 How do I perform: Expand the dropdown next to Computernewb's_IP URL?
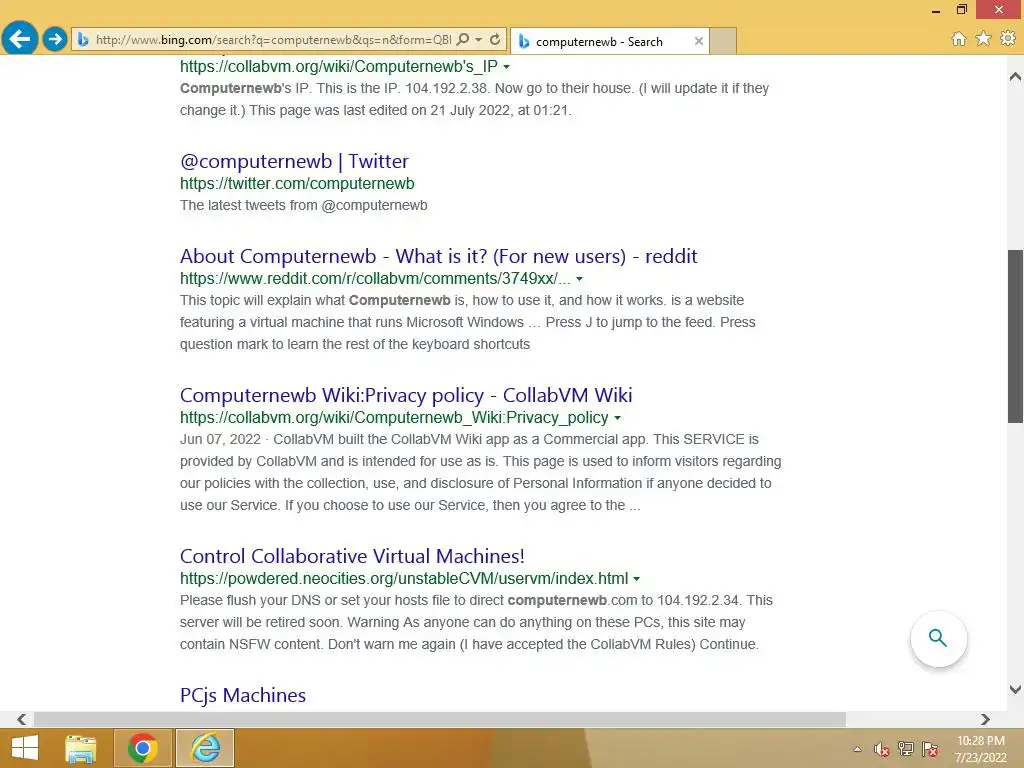pyautogui.click(x=506, y=67)
